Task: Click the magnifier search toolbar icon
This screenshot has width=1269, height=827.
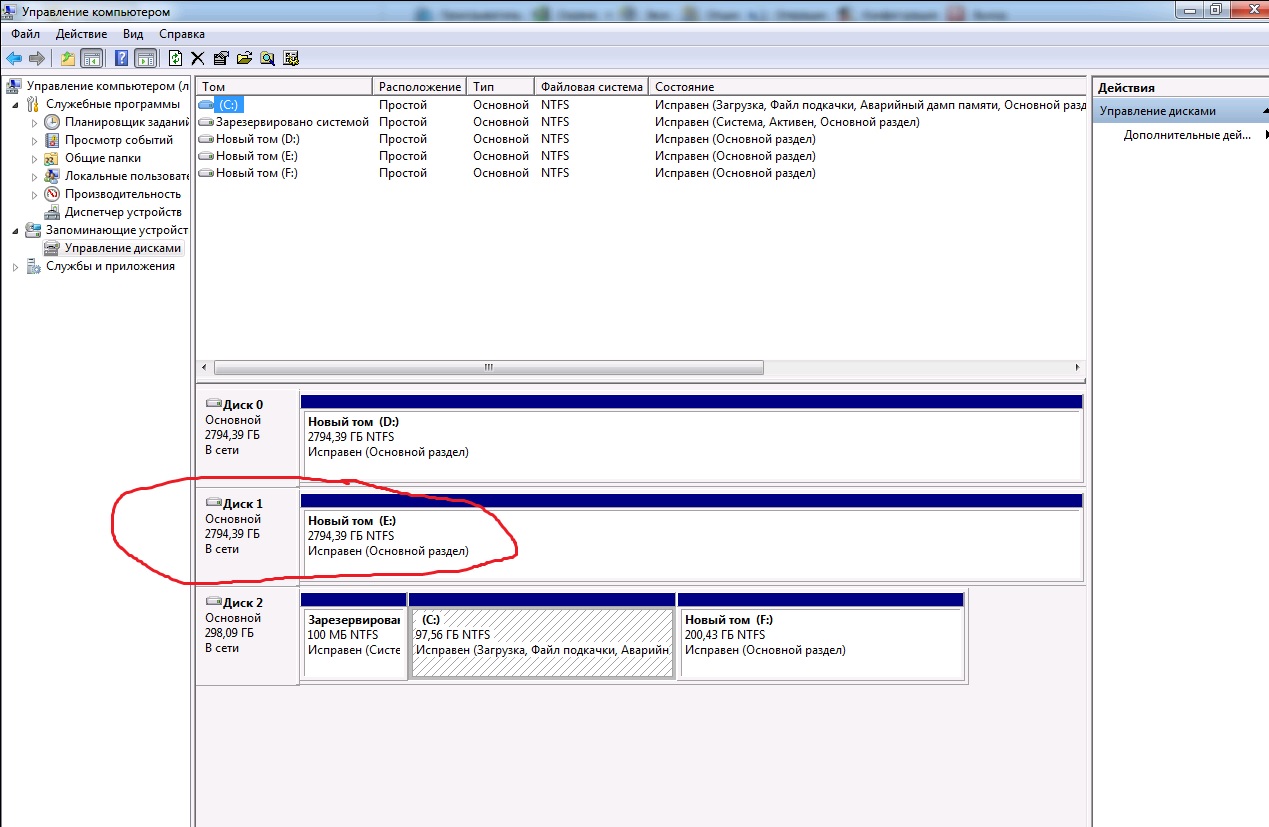Action: click(267, 58)
